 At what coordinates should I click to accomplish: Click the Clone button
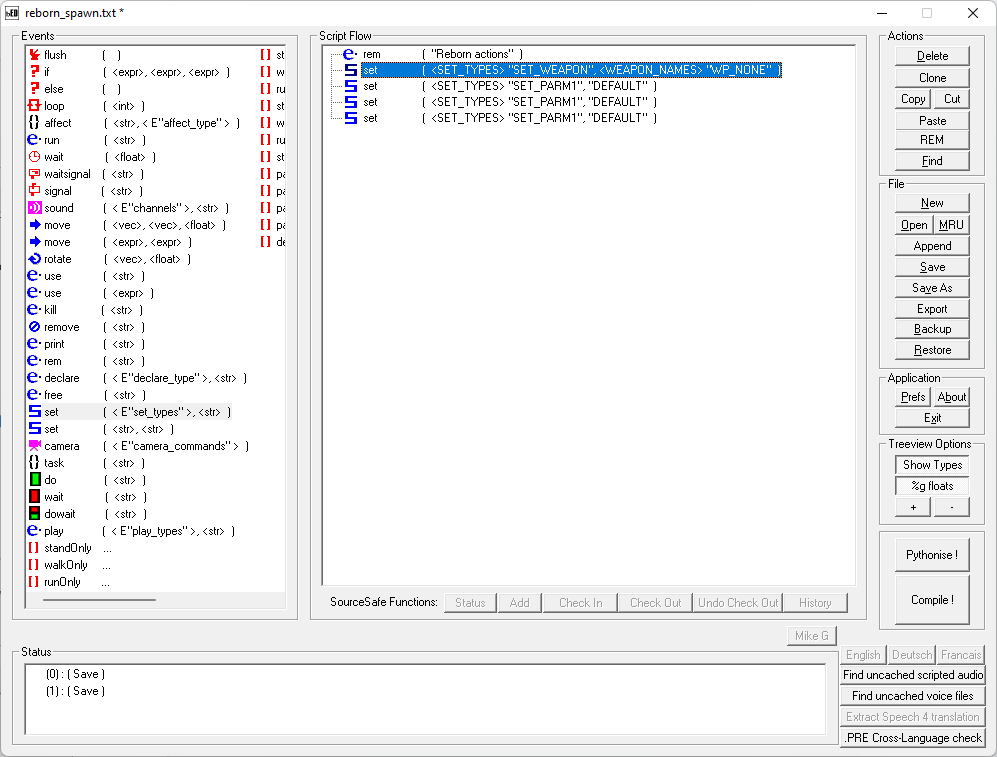(x=932, y=78)
